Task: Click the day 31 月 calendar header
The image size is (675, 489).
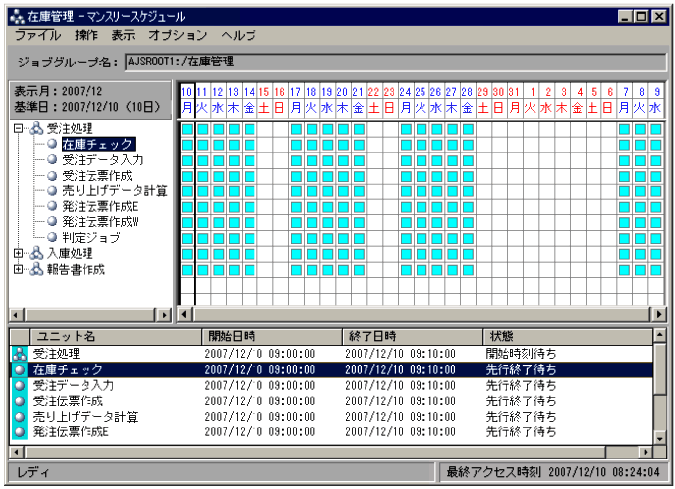Action: [514, 99]
